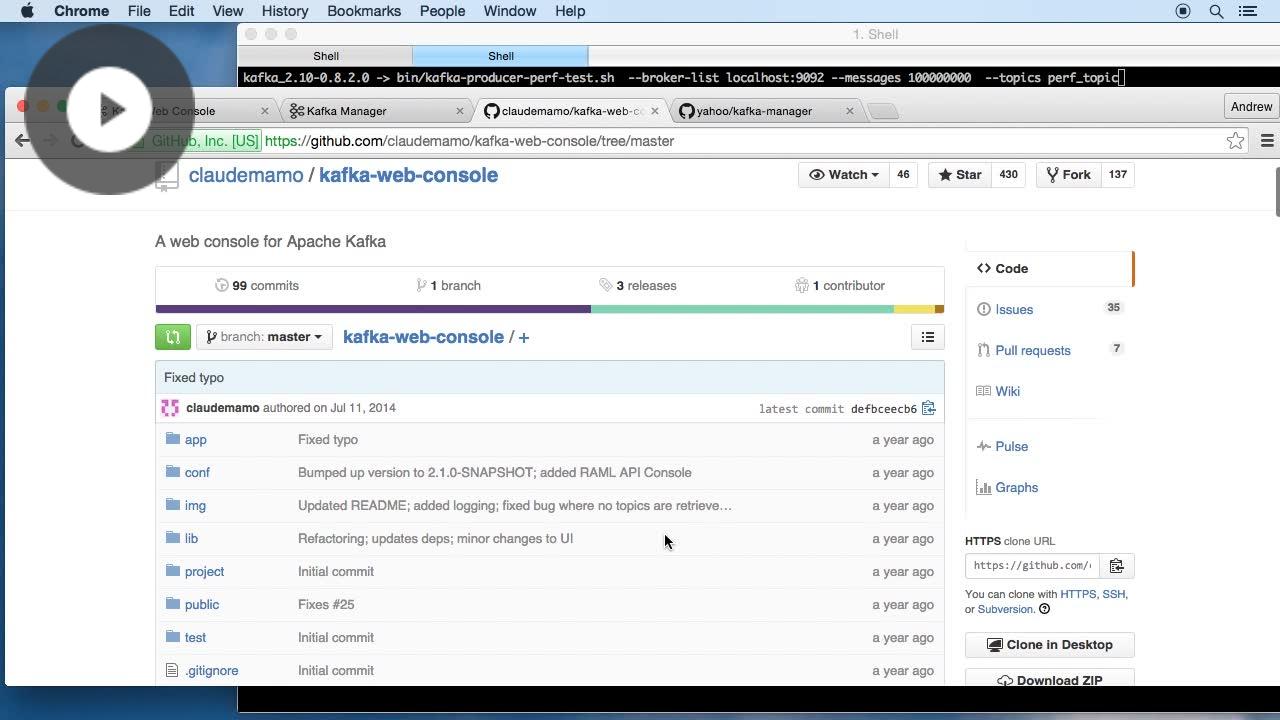1280x720 pixels.
Task: View the 1 contributor link
Action: (840, 285)
